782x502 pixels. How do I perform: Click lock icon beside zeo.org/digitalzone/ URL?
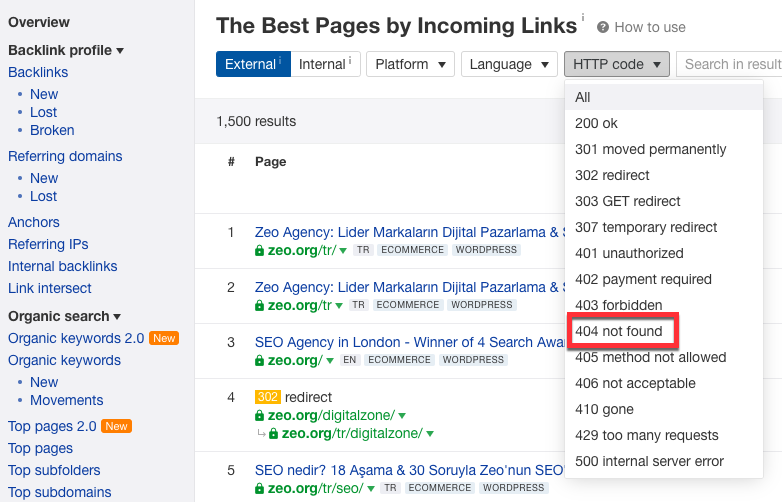pos(259,415)
